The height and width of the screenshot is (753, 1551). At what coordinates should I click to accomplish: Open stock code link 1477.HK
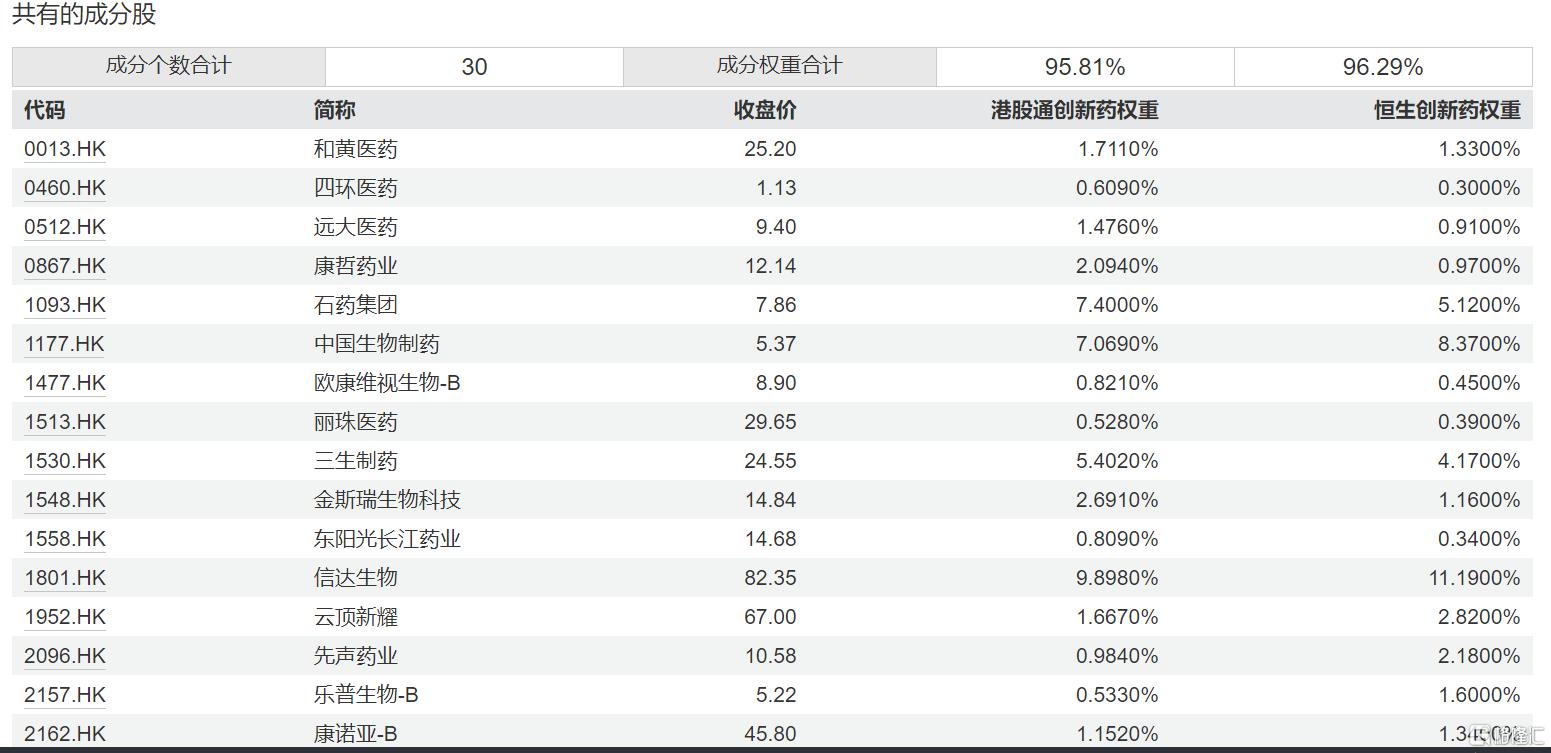click(65, 383)
